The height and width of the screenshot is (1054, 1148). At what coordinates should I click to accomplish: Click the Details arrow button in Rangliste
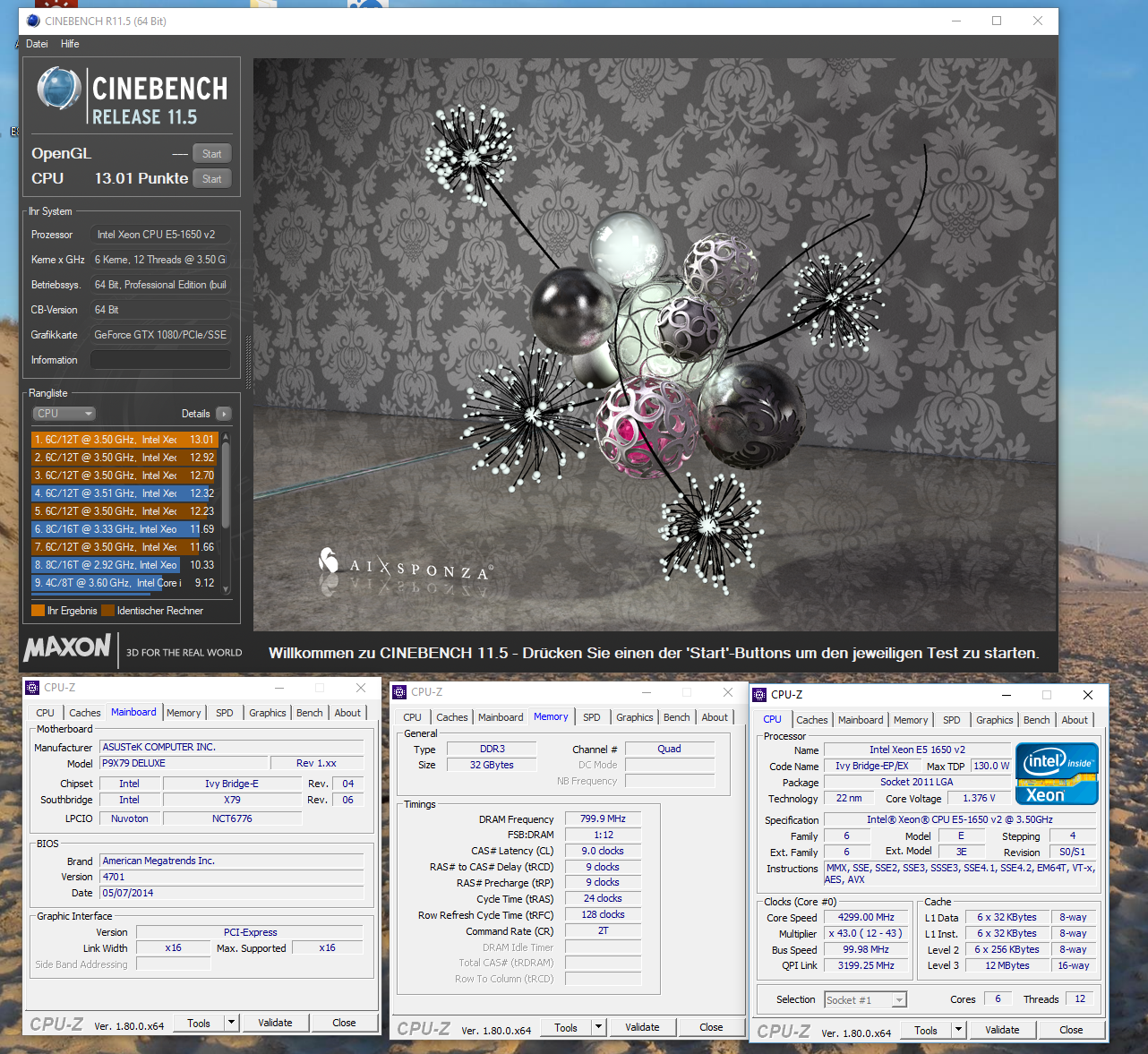[x=223, y=414]
